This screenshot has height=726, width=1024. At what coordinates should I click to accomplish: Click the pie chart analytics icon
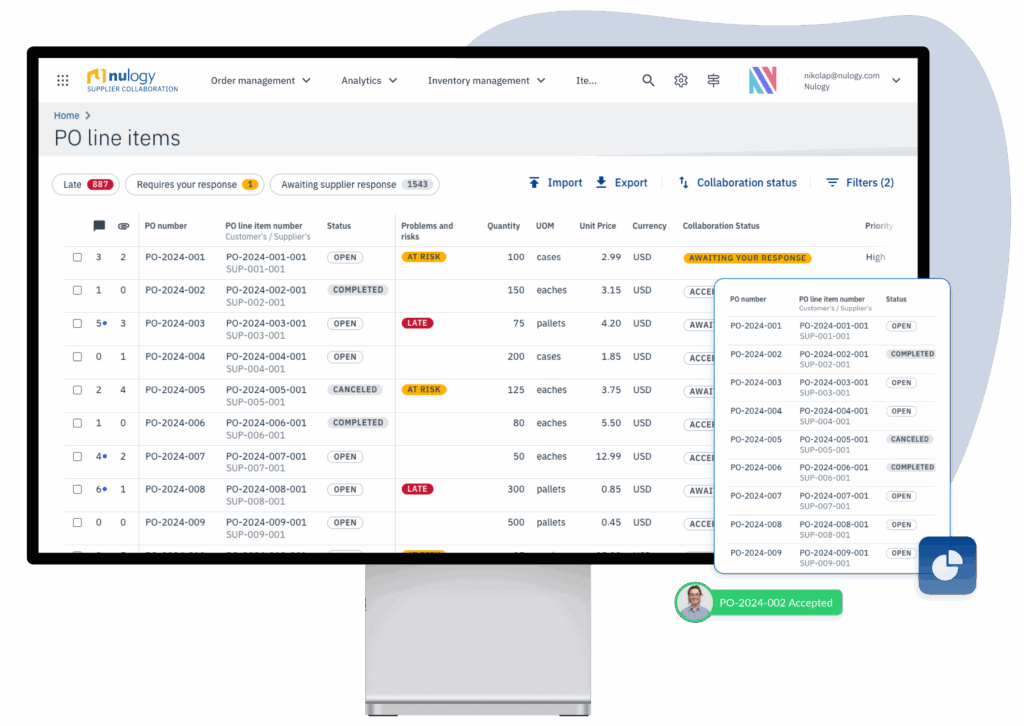pyautogui.click(x=946, y=566)
